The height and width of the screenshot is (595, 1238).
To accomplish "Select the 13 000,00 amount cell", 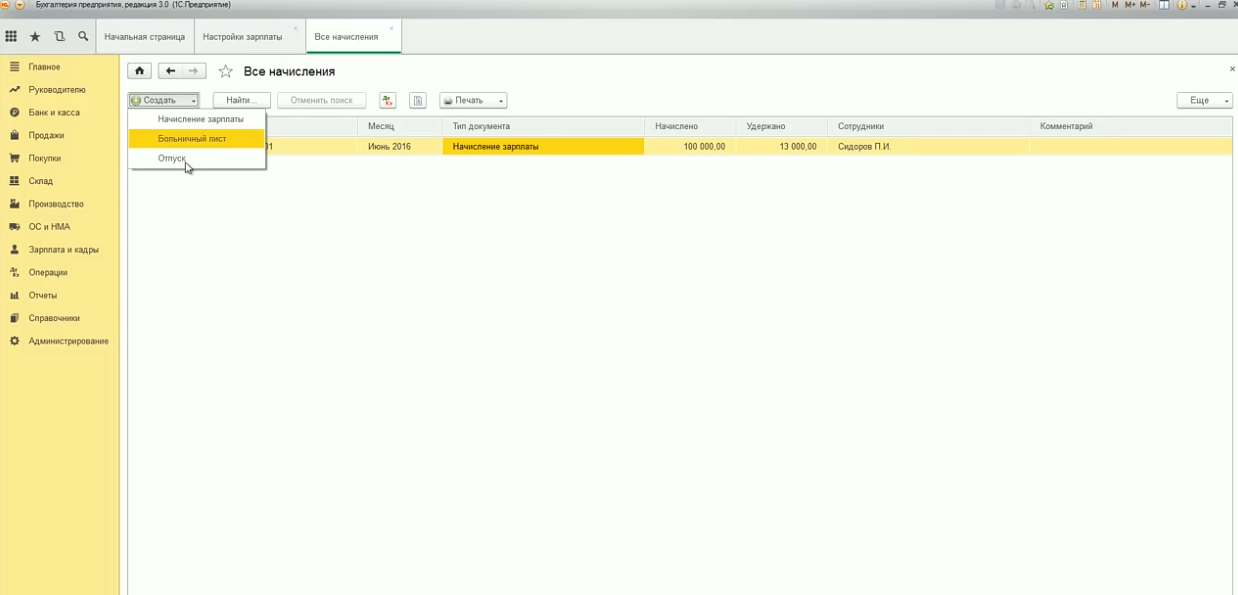I will point(781,146).
